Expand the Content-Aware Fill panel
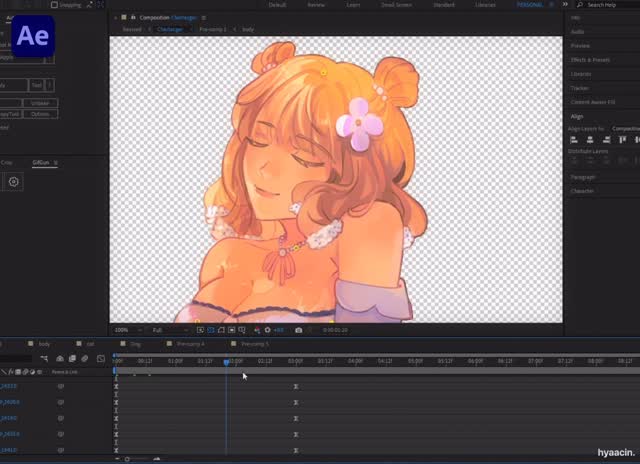The height and width of the screenshot is (464, 640). tap(593, 102)
